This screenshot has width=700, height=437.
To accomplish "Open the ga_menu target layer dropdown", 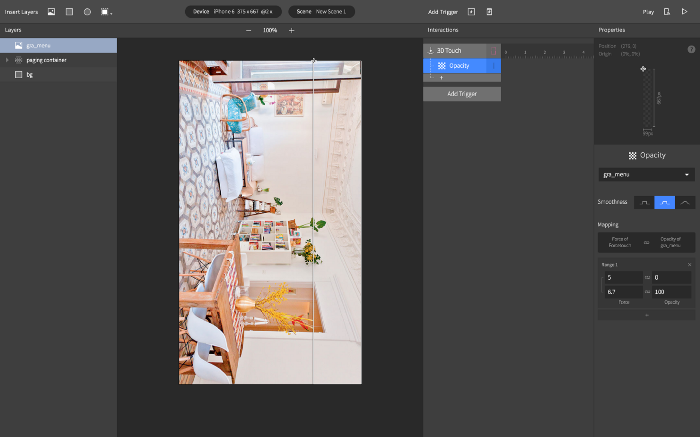I will click(646, 175).
